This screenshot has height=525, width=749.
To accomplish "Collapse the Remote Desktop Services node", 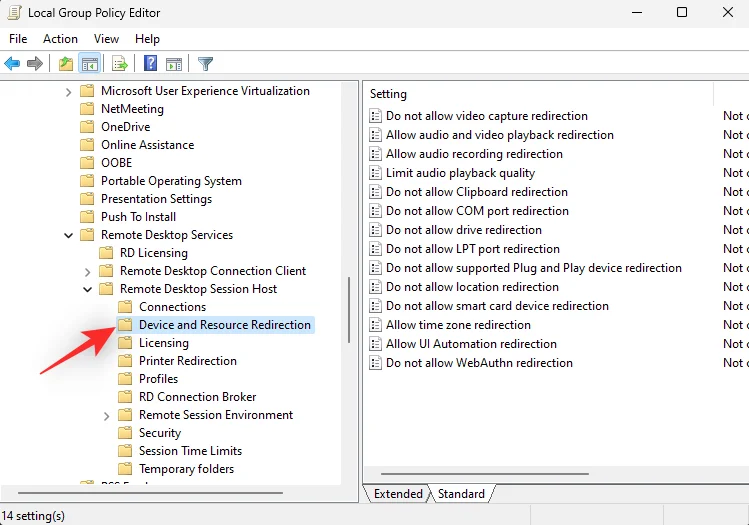I will [x=68, y=235].
